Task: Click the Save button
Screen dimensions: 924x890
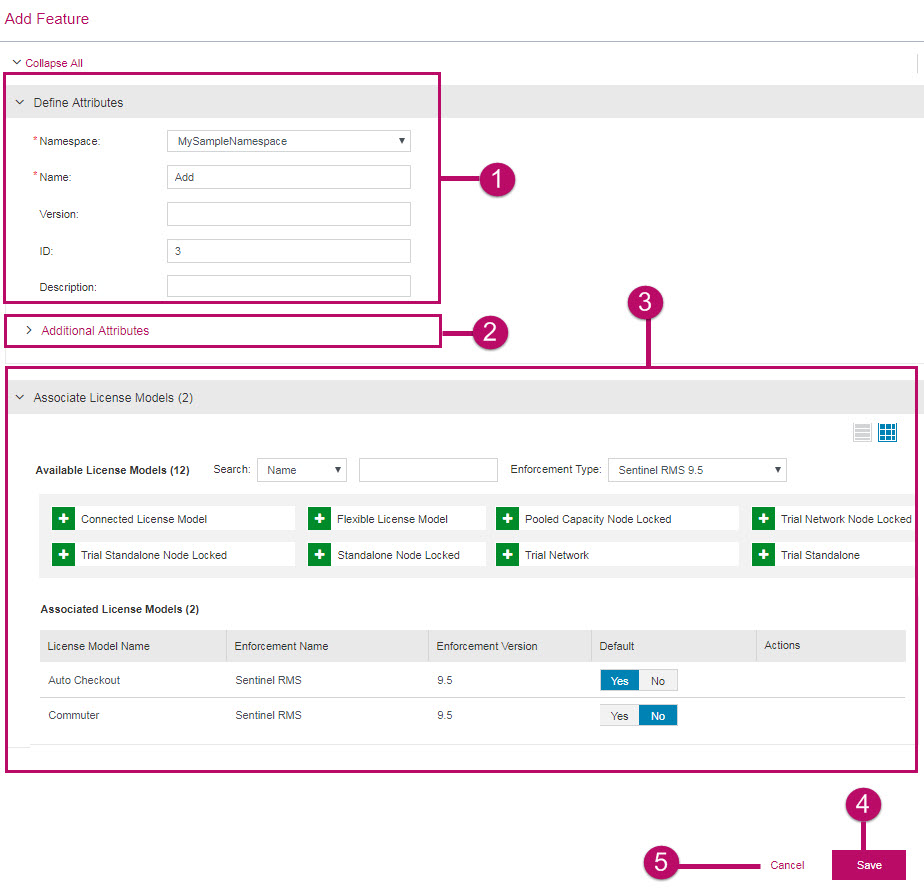Action: (868, 865)
